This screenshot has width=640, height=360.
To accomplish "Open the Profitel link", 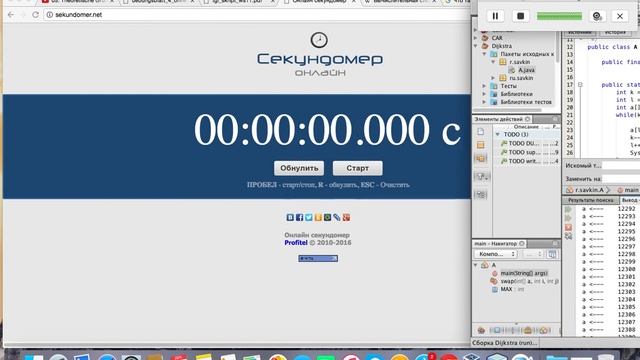I will point(296,242).
